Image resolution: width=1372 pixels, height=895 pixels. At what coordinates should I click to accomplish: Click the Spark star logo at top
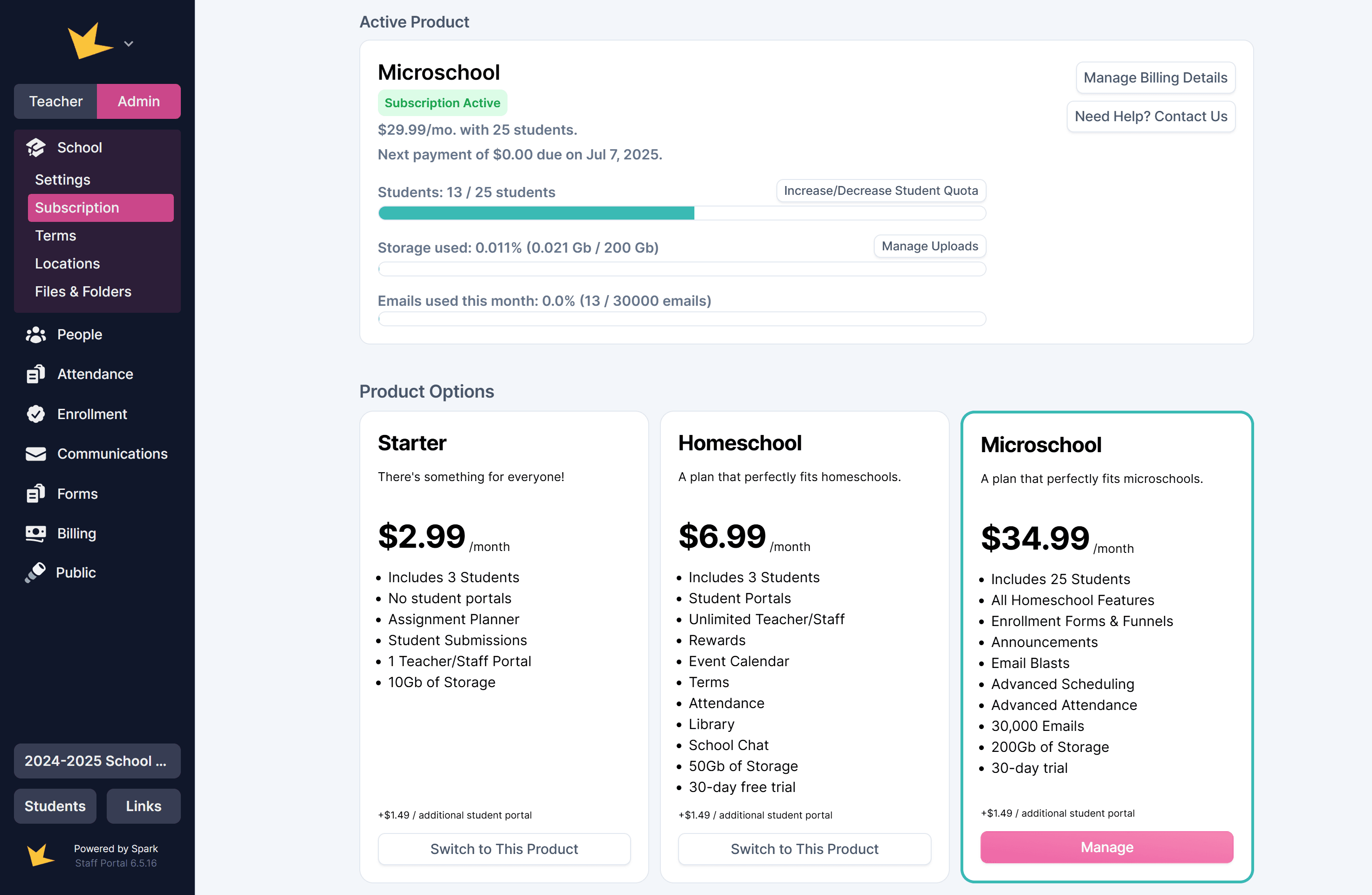[x=89, y=41]
